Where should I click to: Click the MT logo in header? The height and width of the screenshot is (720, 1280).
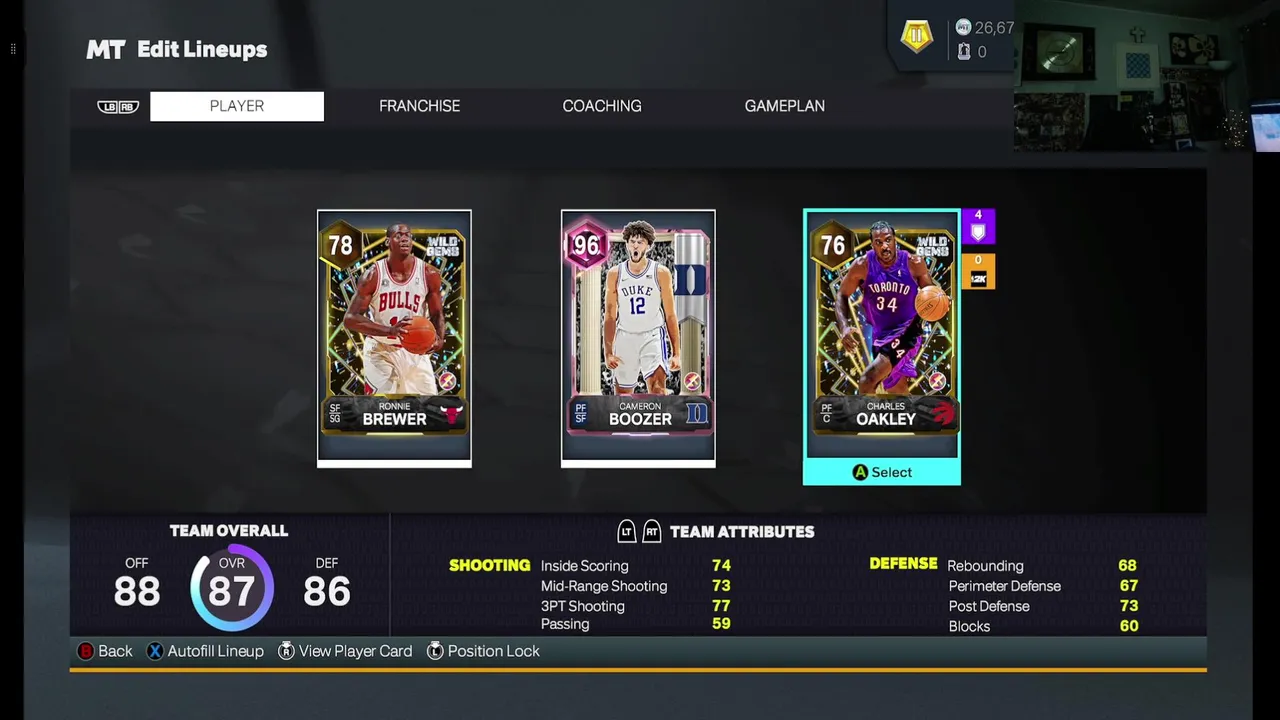coord(106,50)
